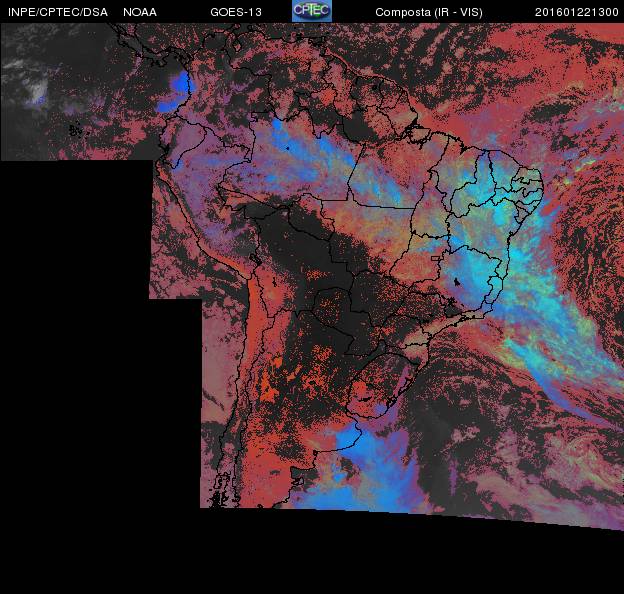This screenshot has height=594, width=624.
Task: Select the NOAA label in the header
Action: tap(140, 12)
